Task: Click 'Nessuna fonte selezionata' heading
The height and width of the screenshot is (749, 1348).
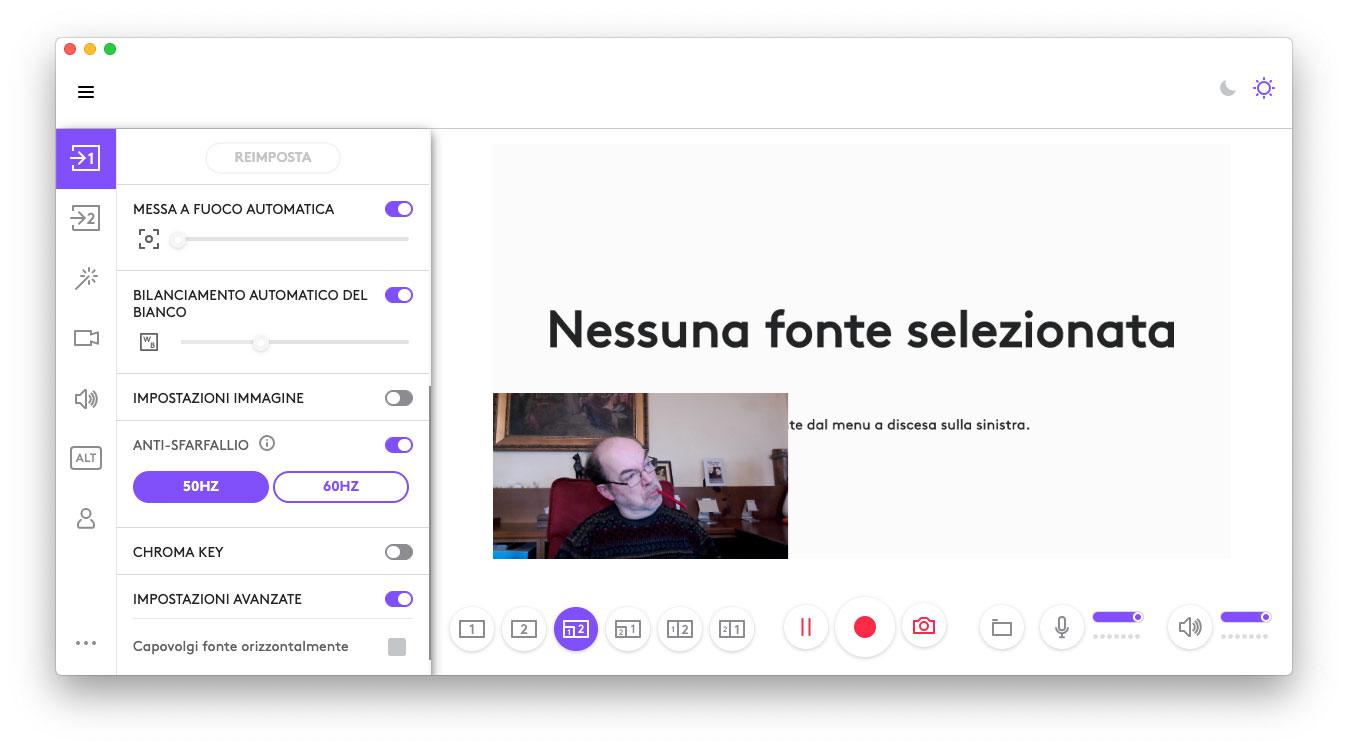Action: click(x=861, y=329)
